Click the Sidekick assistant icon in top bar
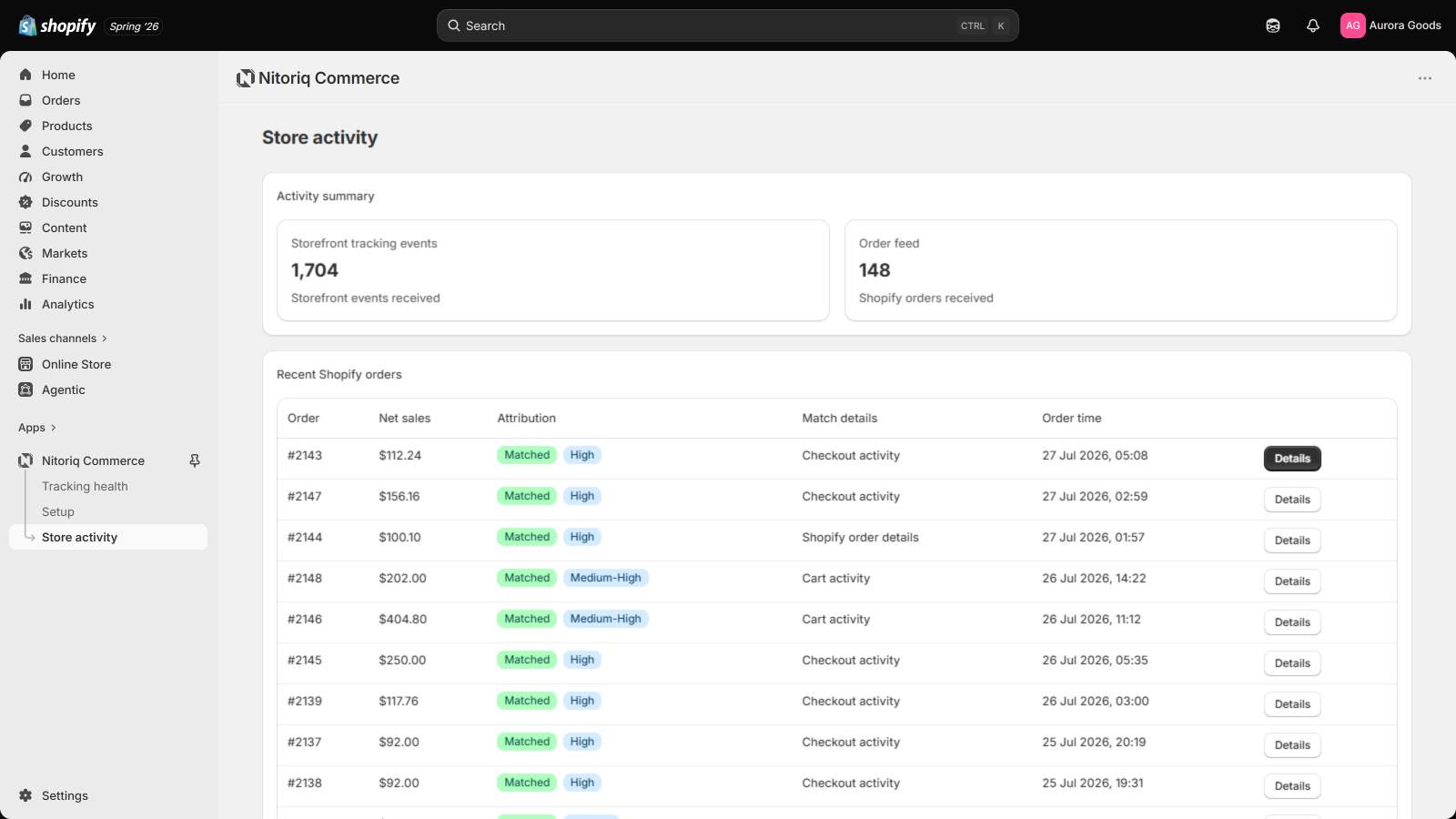 tap(1273, 25)
